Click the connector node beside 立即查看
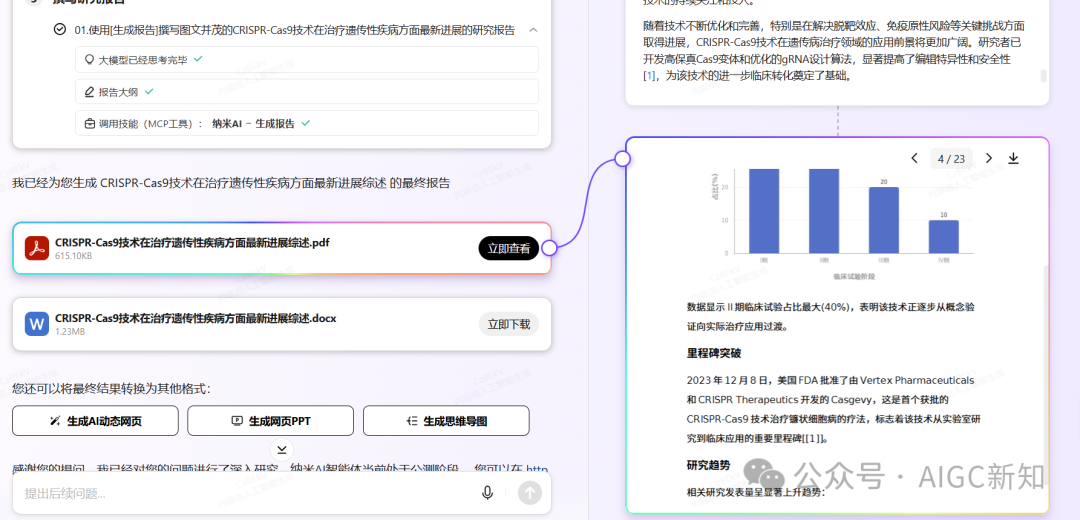1080x520 pixels. [x=549, y=248]
